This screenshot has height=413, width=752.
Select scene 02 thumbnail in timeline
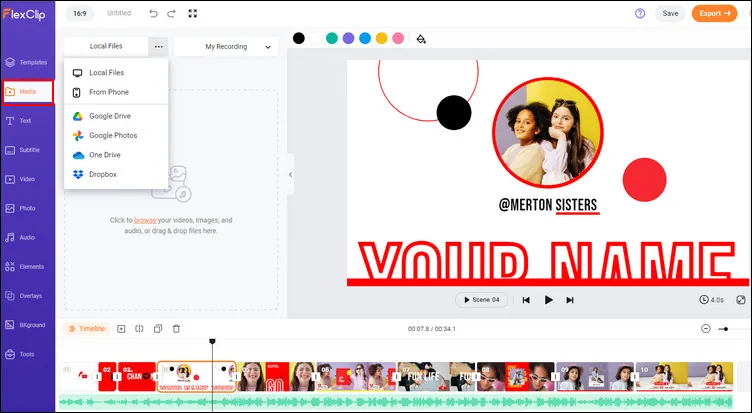(107, 377)
